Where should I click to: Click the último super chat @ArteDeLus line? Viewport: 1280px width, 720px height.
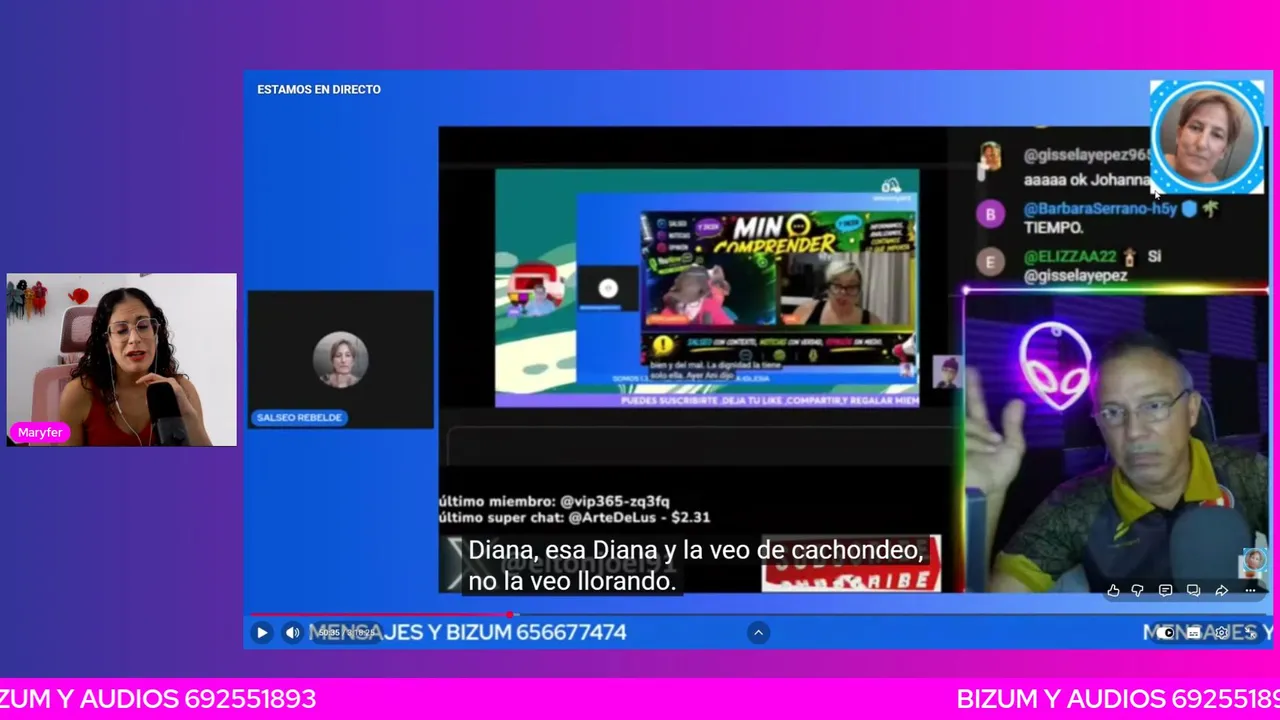pos(575,517)
